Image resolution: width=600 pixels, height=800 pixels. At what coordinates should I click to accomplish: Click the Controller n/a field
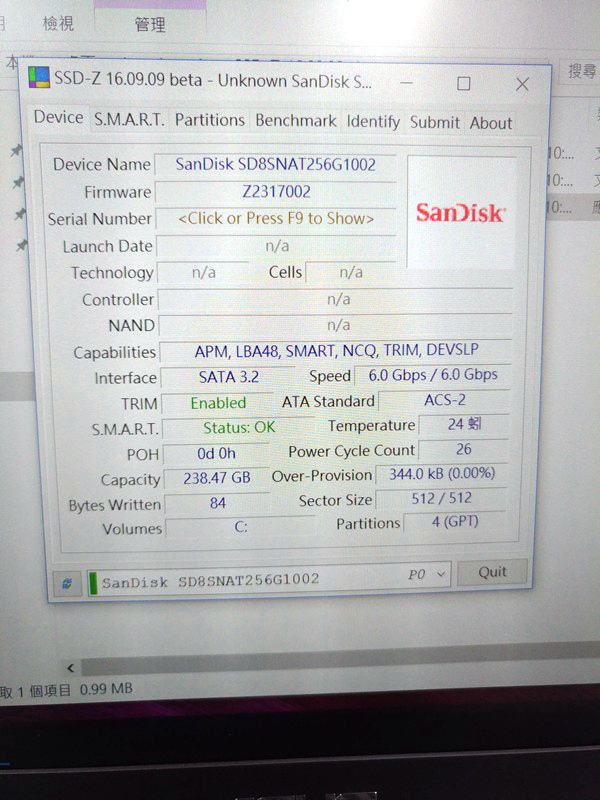pos(336,299)
